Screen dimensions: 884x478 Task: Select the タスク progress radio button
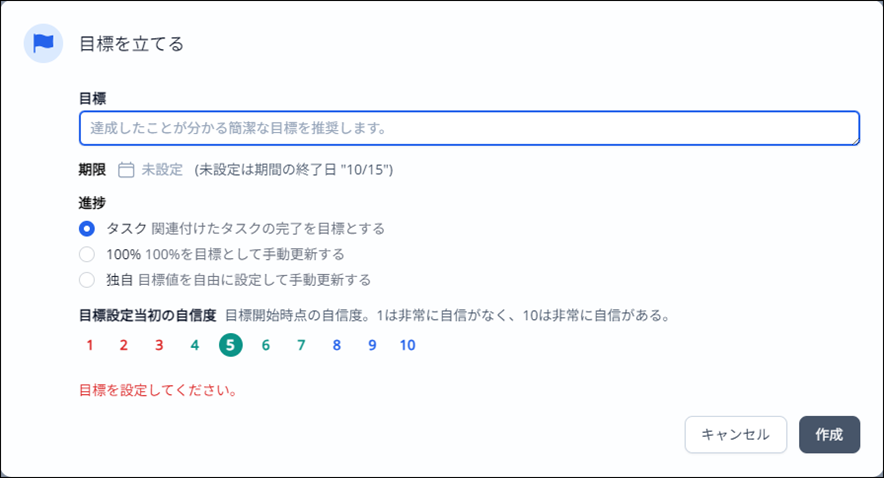point(87,228)
